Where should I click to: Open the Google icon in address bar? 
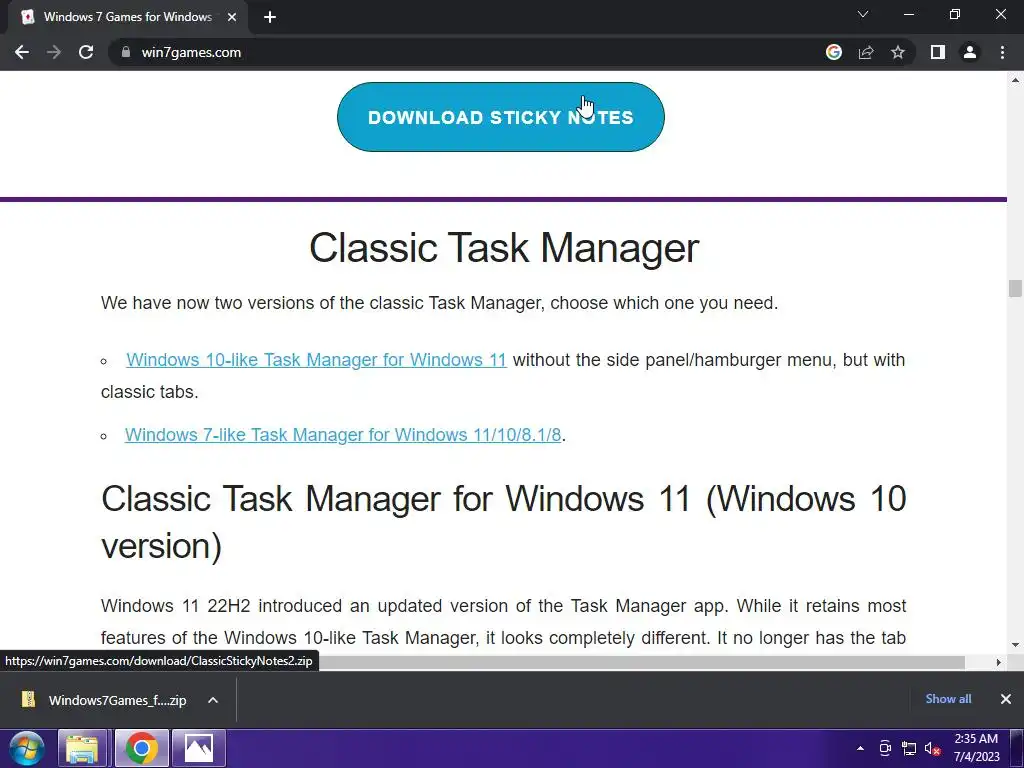[833, 52]
